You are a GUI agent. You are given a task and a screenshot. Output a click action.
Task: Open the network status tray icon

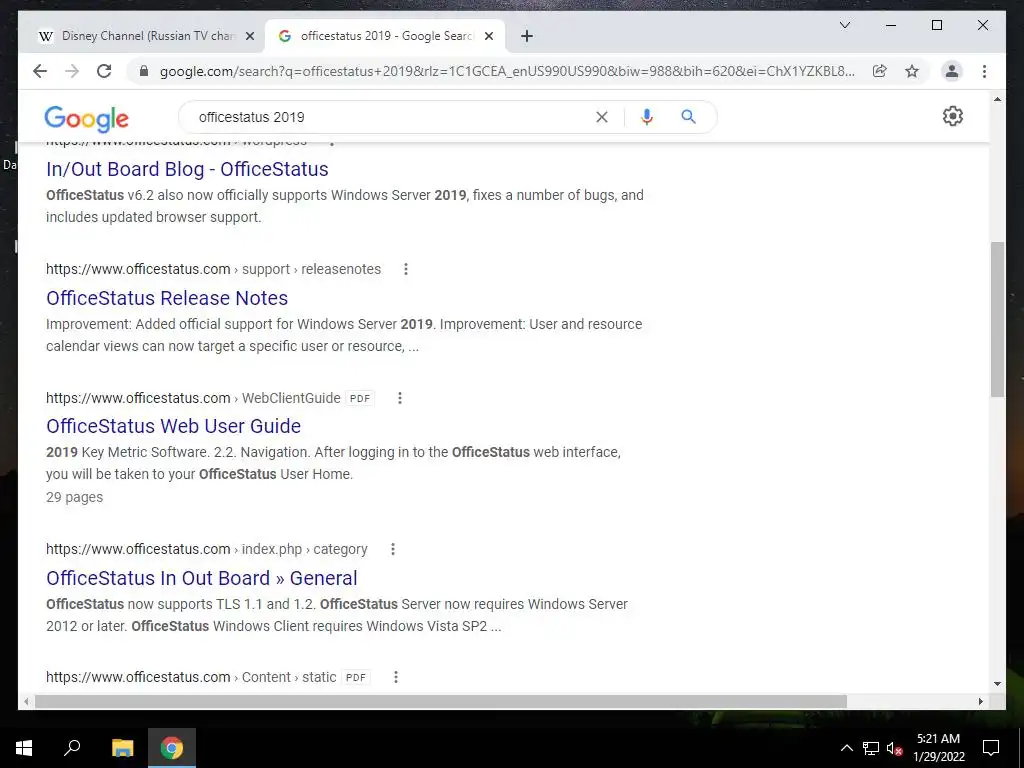(x=871, y=748)
